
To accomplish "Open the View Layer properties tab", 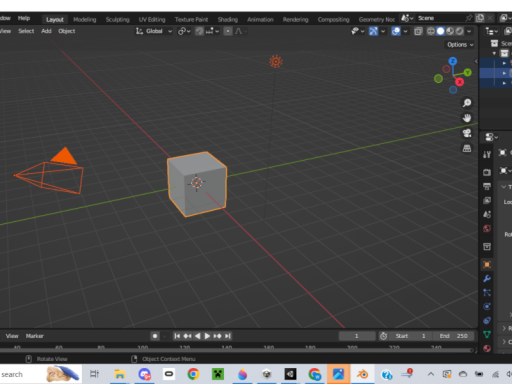I will [487, 200].
